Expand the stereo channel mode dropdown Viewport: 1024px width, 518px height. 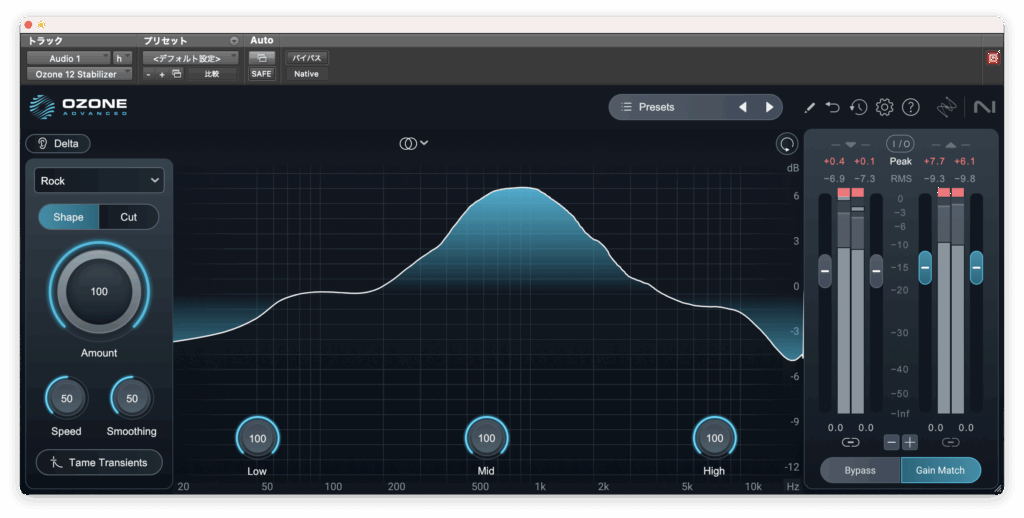[413, 143]
